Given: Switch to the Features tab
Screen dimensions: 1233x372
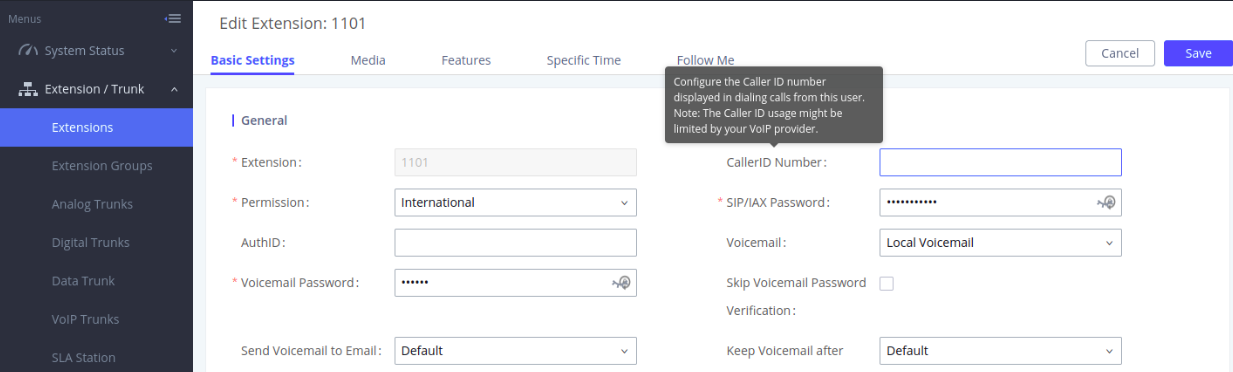Looking at the screenshot, I should [466, 60].
